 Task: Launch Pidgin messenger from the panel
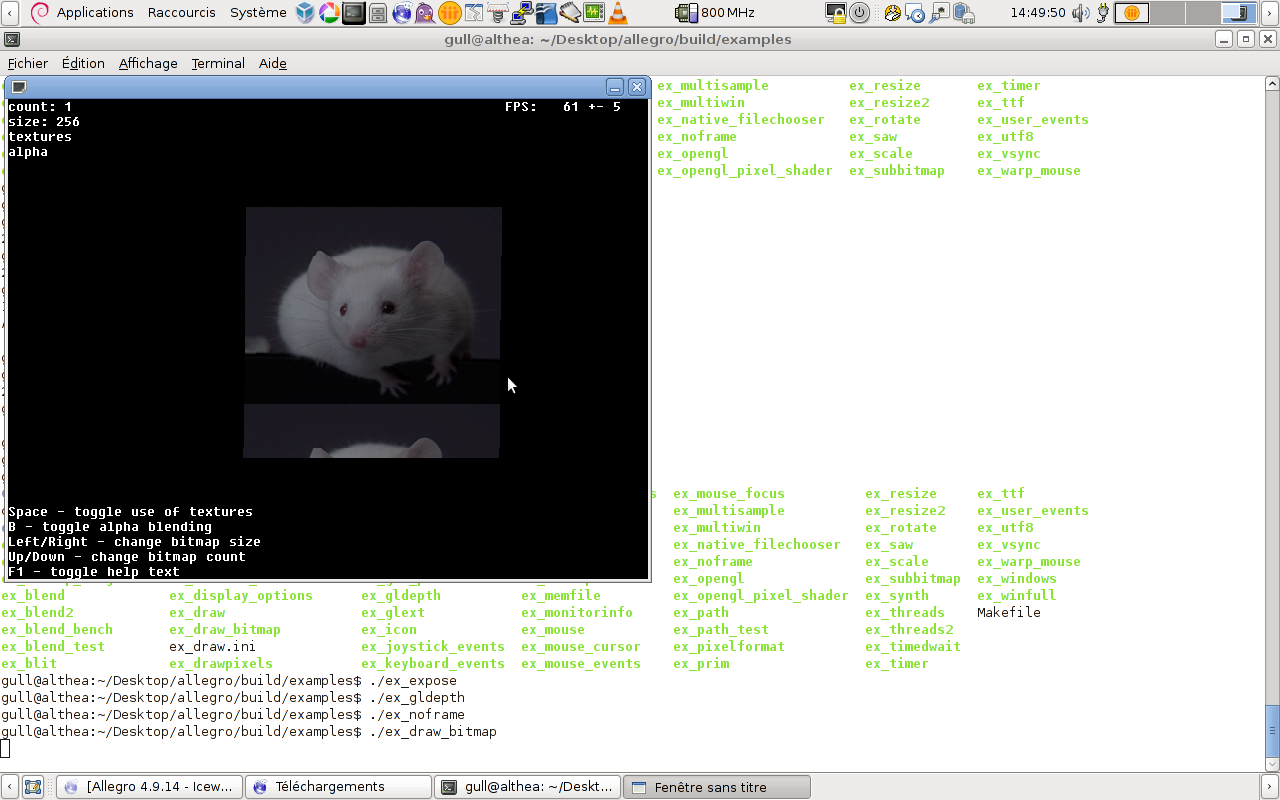click(425, 13)
